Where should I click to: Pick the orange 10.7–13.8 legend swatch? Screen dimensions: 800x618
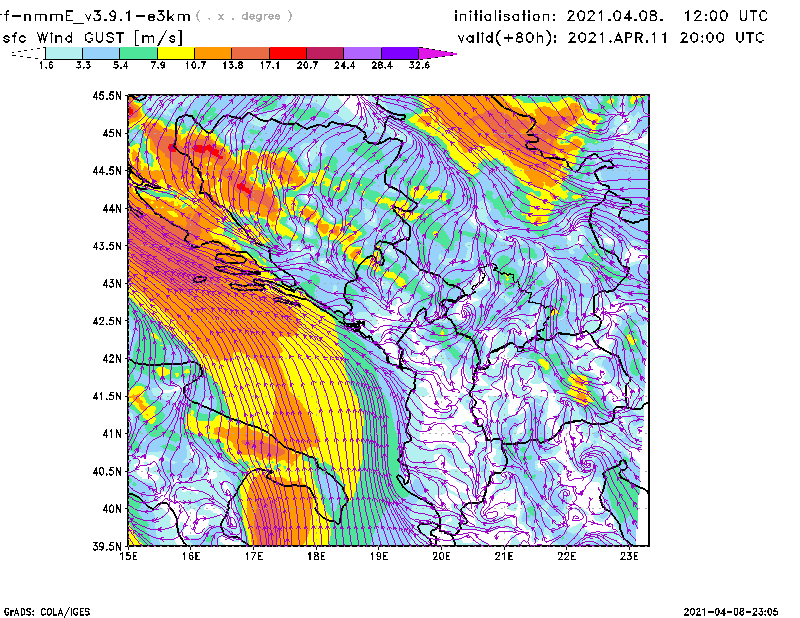click(x=213, y=53)
